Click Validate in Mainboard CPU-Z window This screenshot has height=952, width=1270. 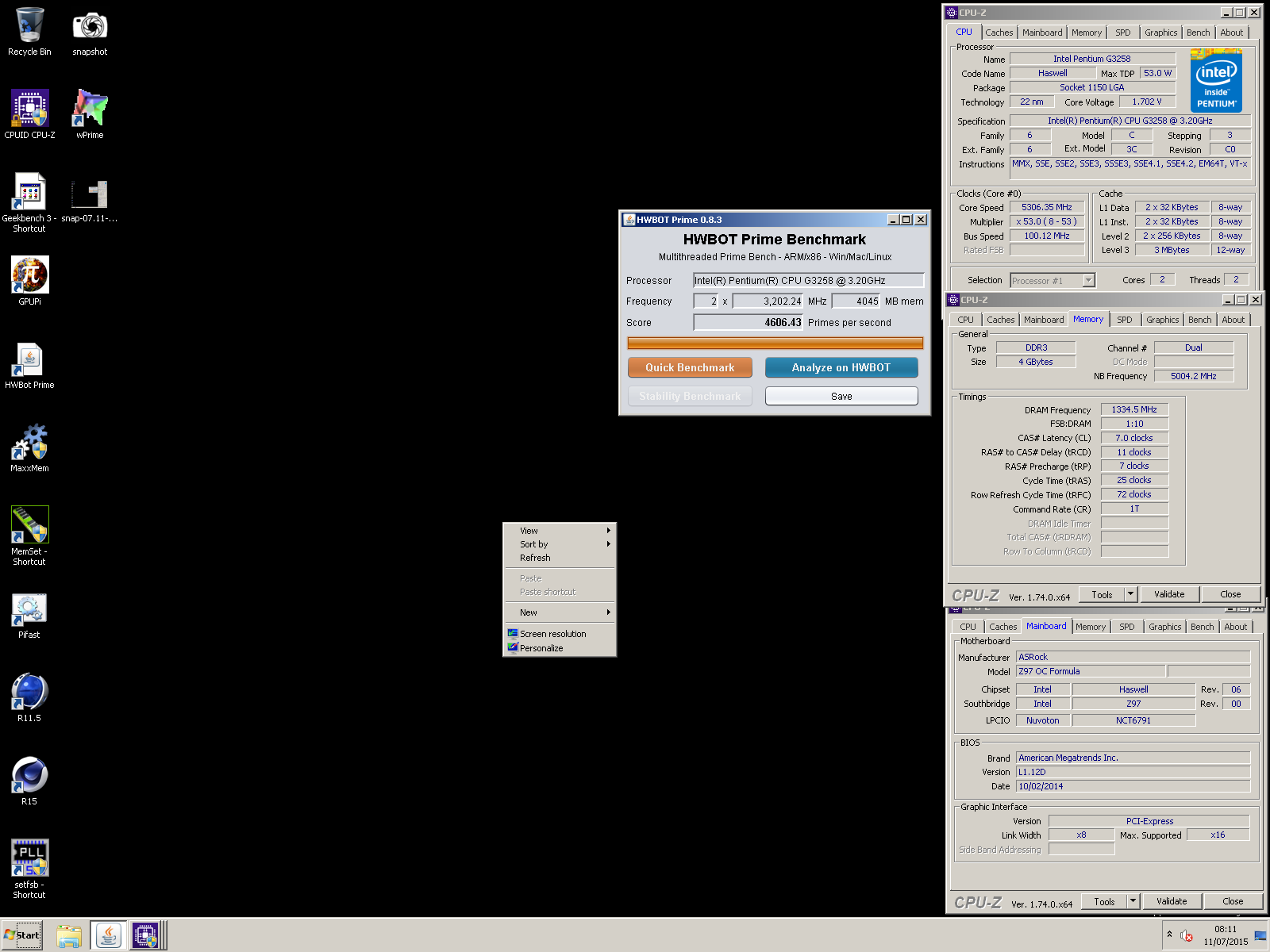click(1172, 901)
